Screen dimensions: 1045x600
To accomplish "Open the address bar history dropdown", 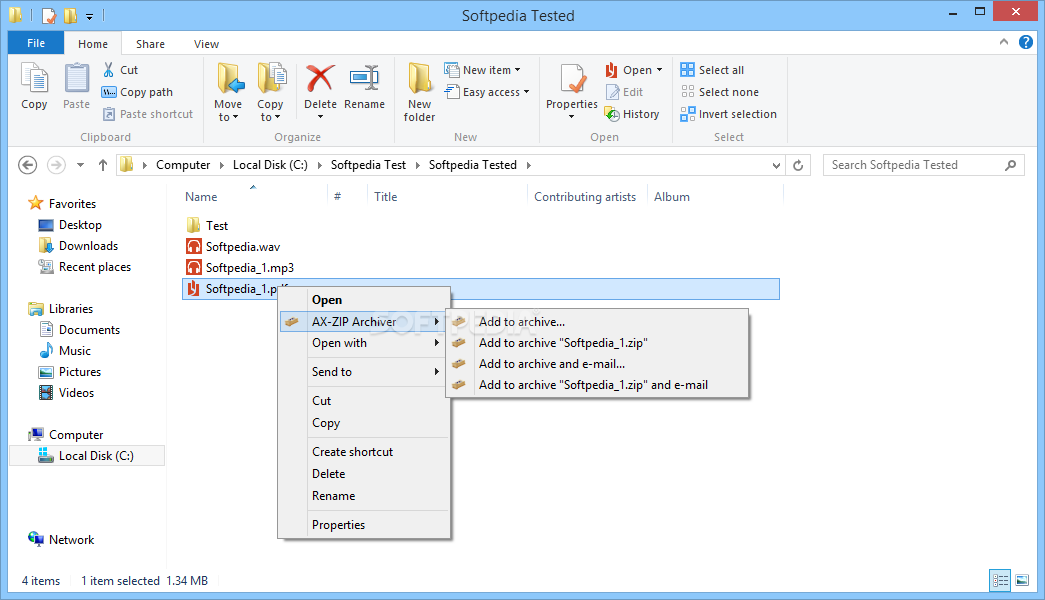I will pos(776,165).
